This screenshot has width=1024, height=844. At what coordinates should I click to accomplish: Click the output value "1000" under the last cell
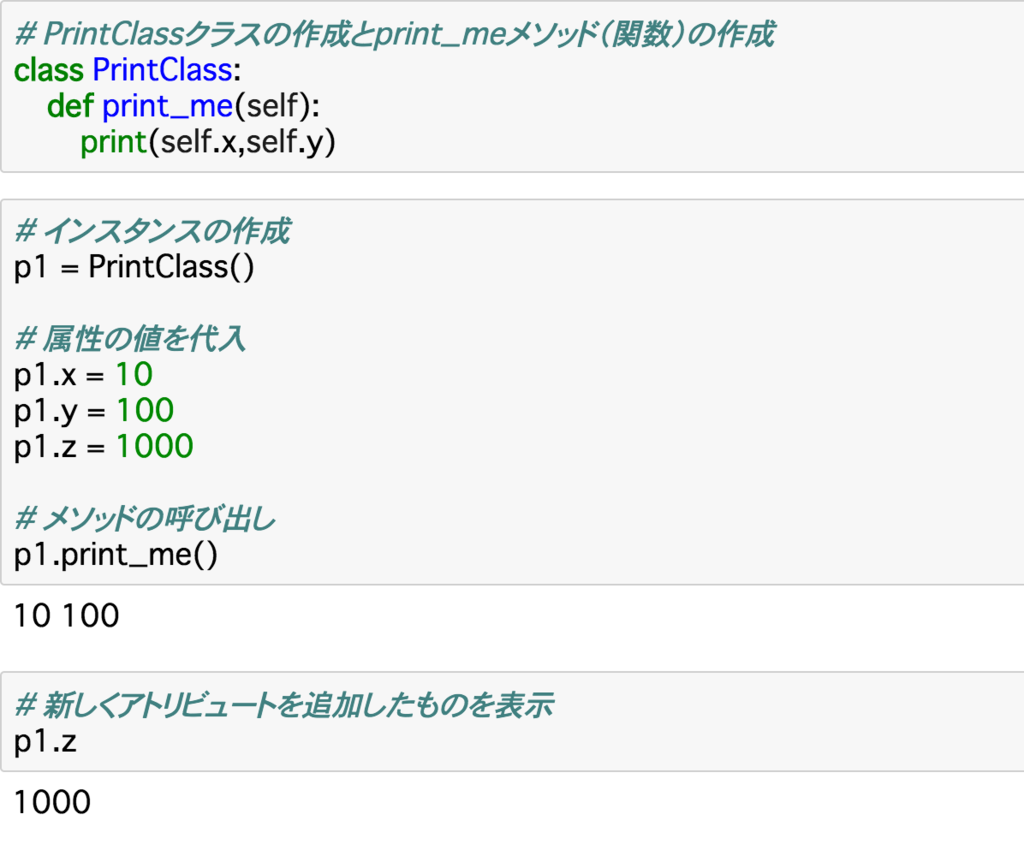coord(52,802)
